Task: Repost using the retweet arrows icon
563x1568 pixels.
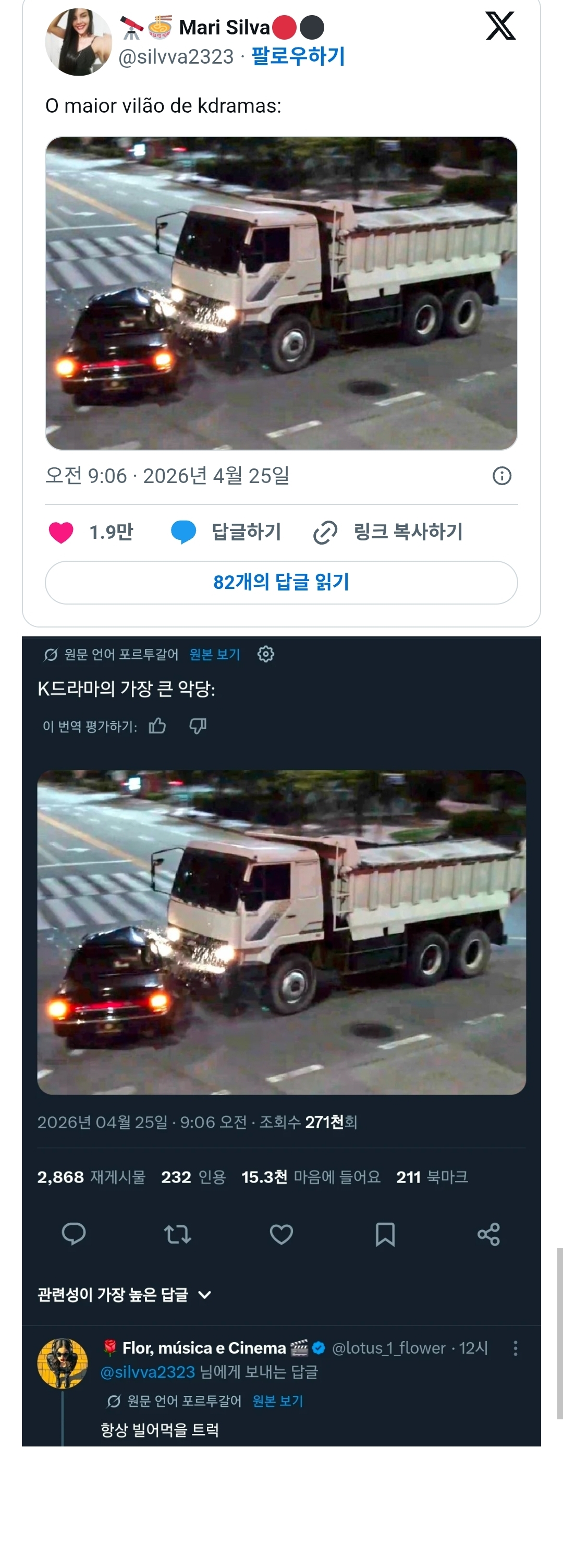Action: 178,1234
